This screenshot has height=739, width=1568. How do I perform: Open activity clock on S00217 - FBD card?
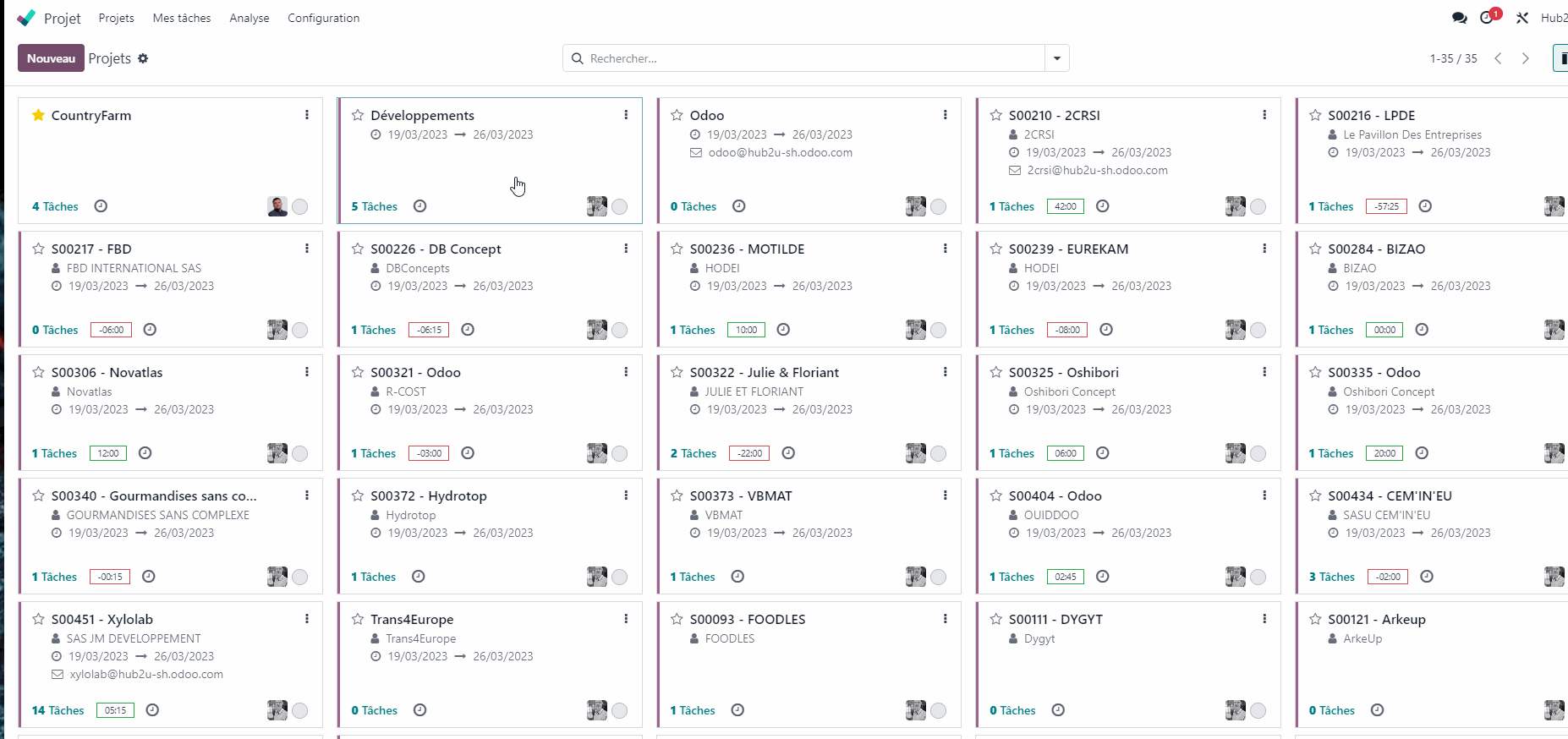pyautogui.click(x=150, y=330)
